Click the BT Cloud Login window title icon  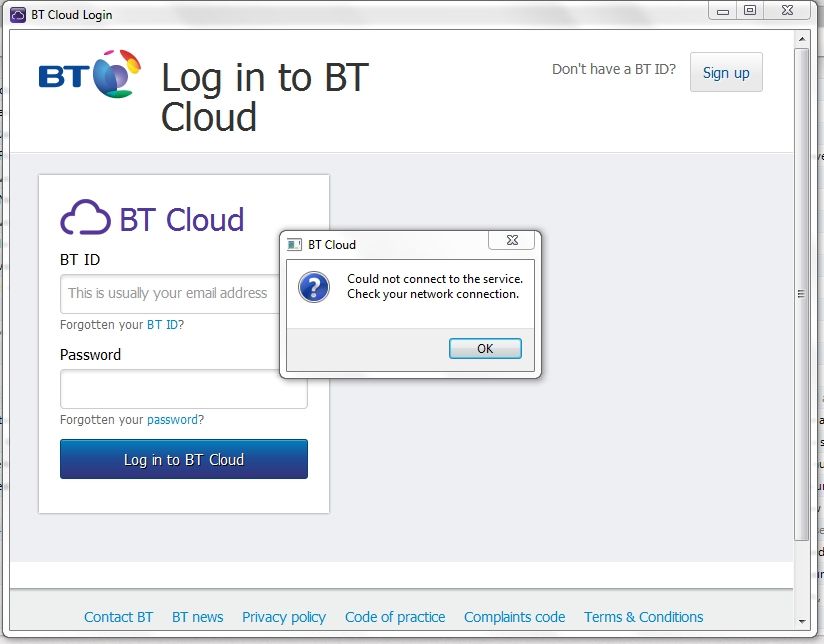(18, 15)
